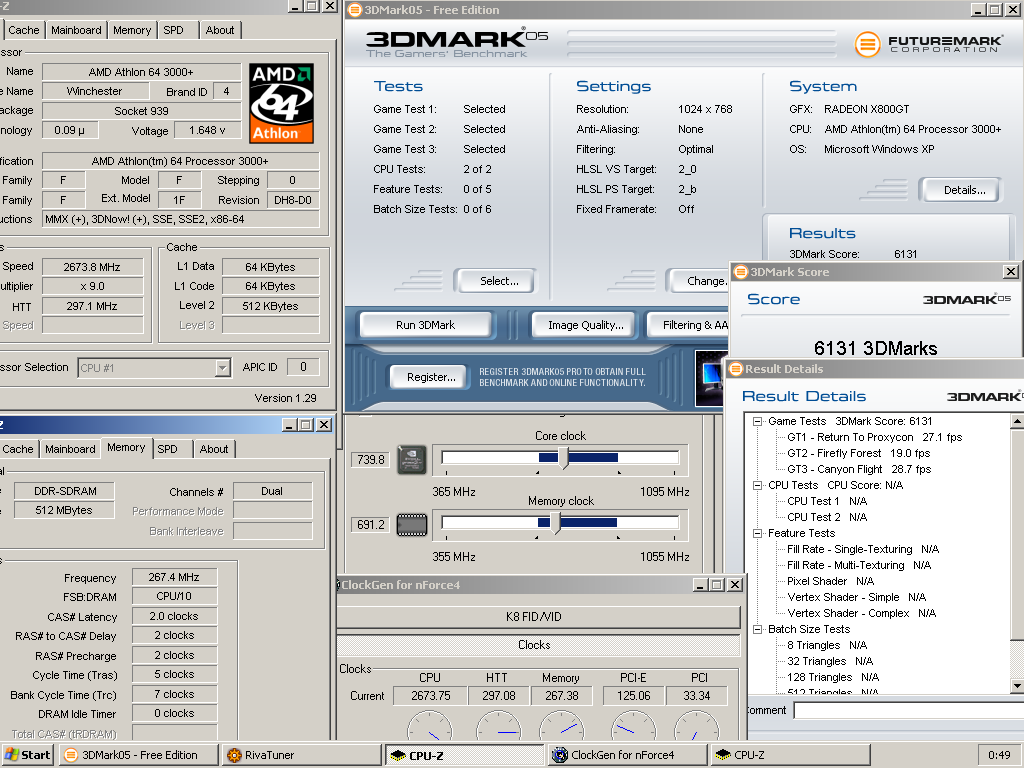Open the About tab in the upper CPU-Z window

(x=219, y=30)
